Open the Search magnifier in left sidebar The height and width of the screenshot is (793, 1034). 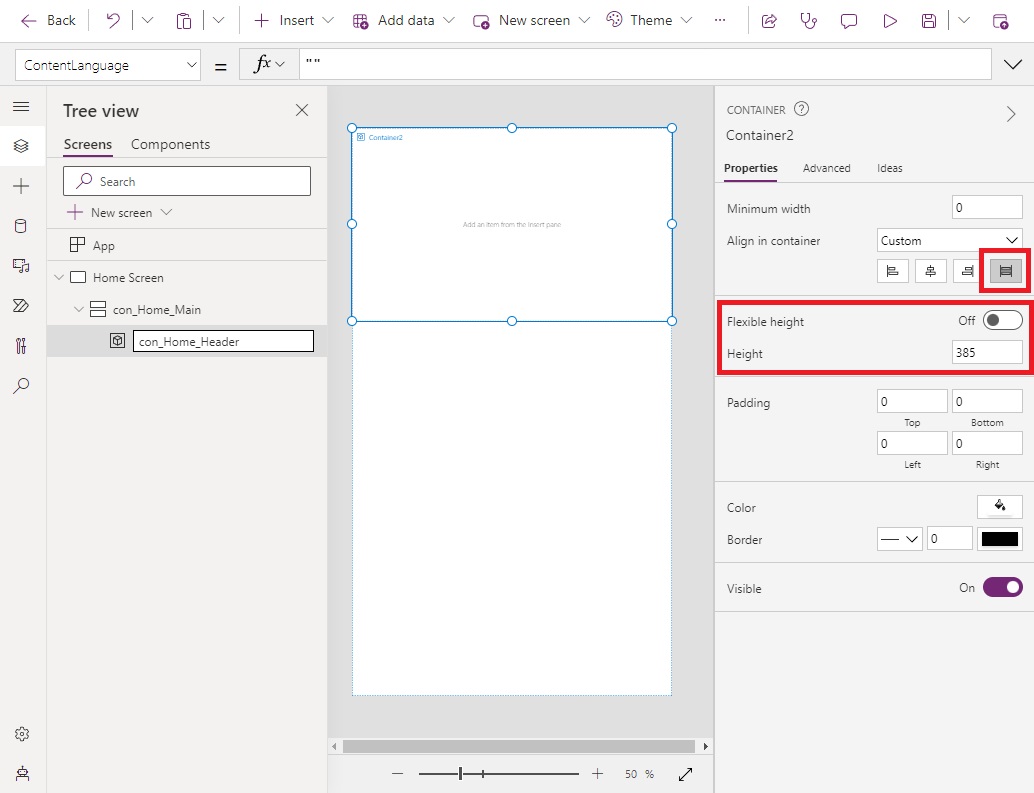(x=21, y=386)
